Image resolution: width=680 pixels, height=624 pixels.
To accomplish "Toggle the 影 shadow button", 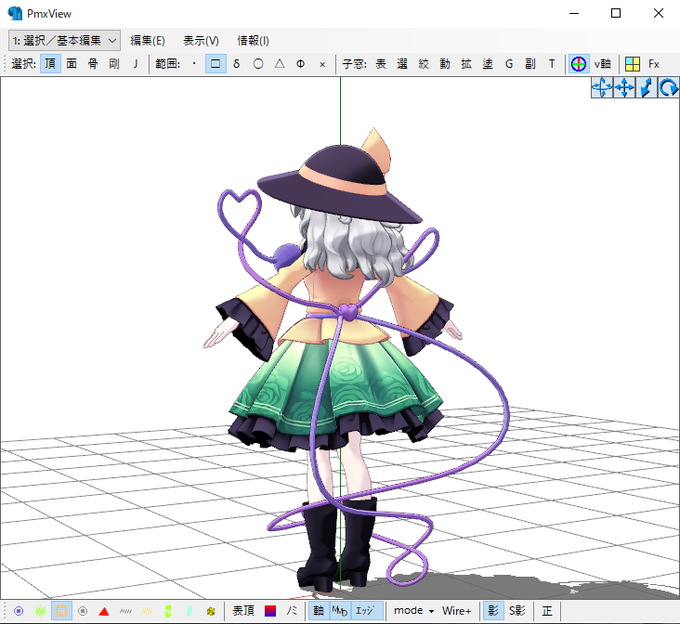I will click(x=493, y=611).
